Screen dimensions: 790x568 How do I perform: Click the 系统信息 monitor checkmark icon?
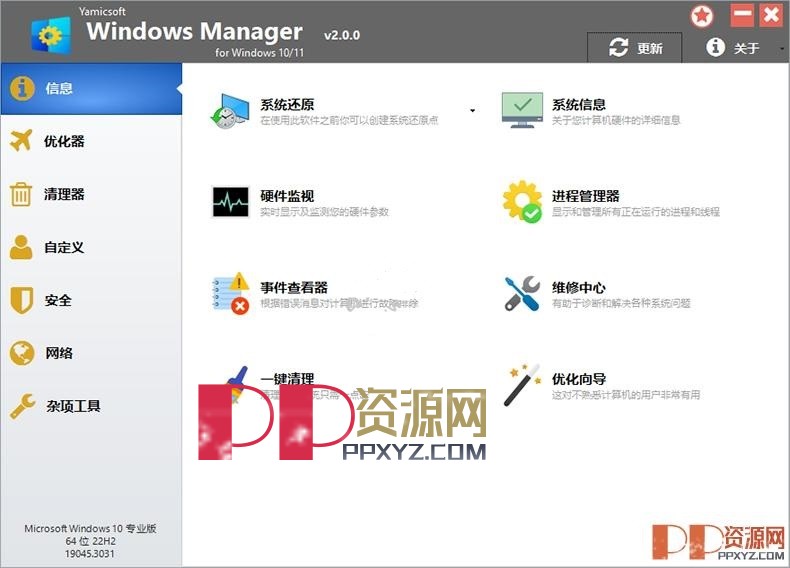pos(522,110)
